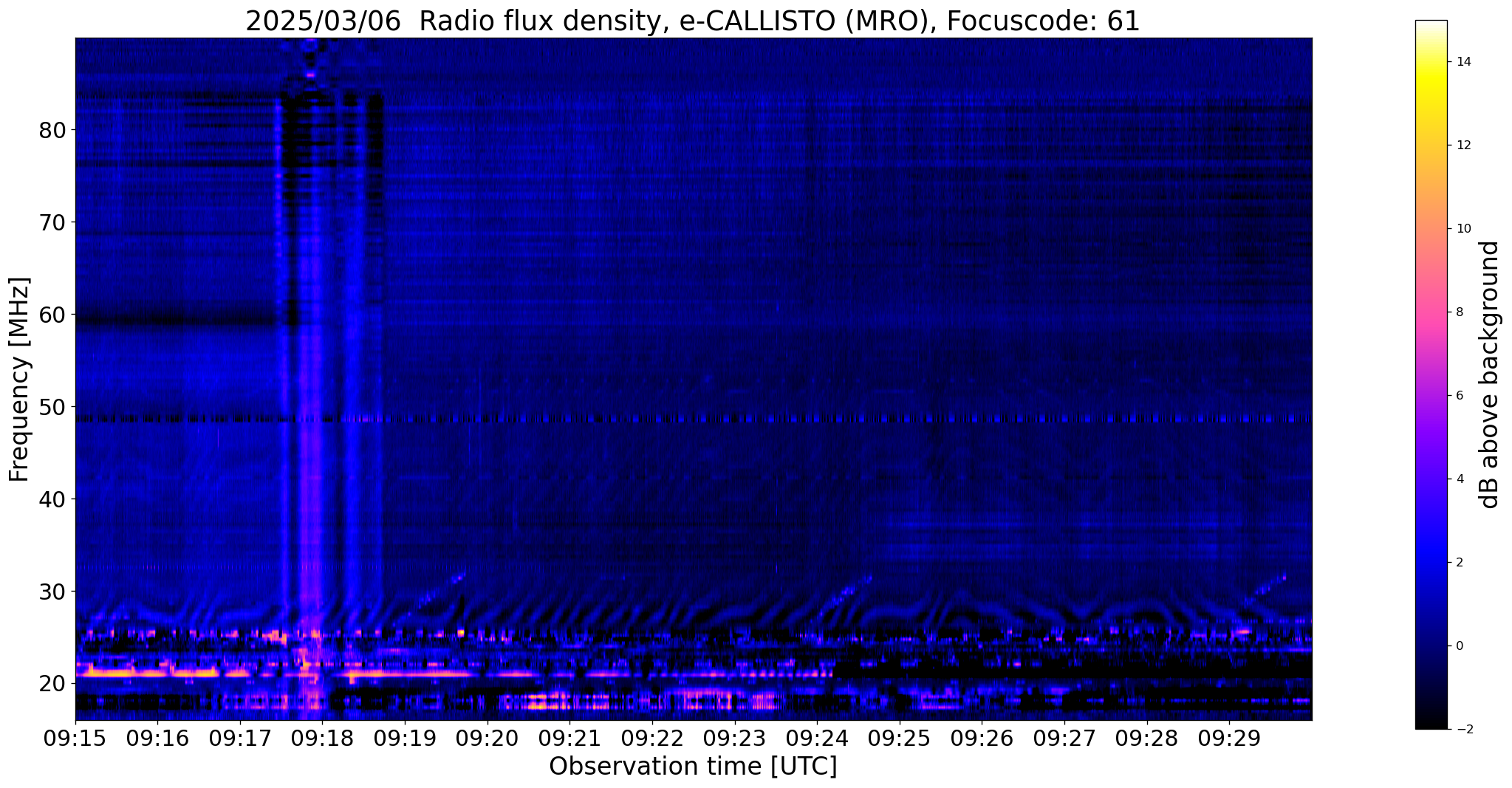
Task: Click the 30 MHz frequency tick label
Action: 52,592
